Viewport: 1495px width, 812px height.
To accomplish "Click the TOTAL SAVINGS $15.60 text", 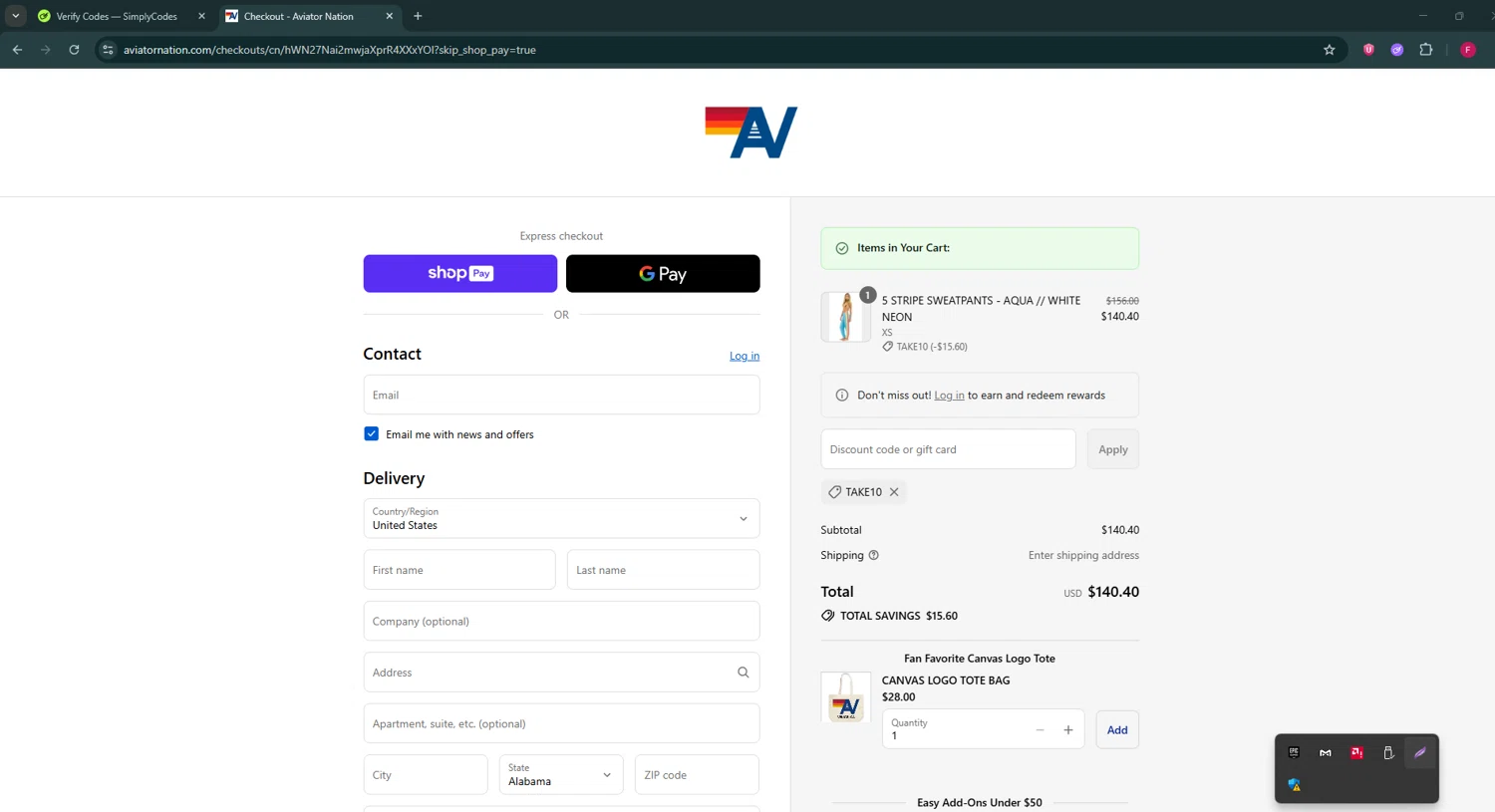I will 898,616.
